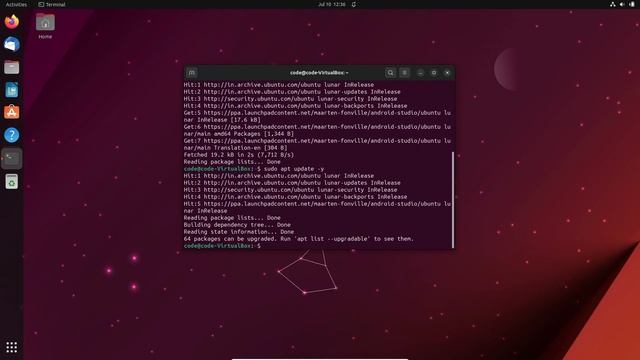This screenshot has height=360, width=640.
Task: Click the terminal title code@code-VirtualBox
Action: [x=319, y=73]
